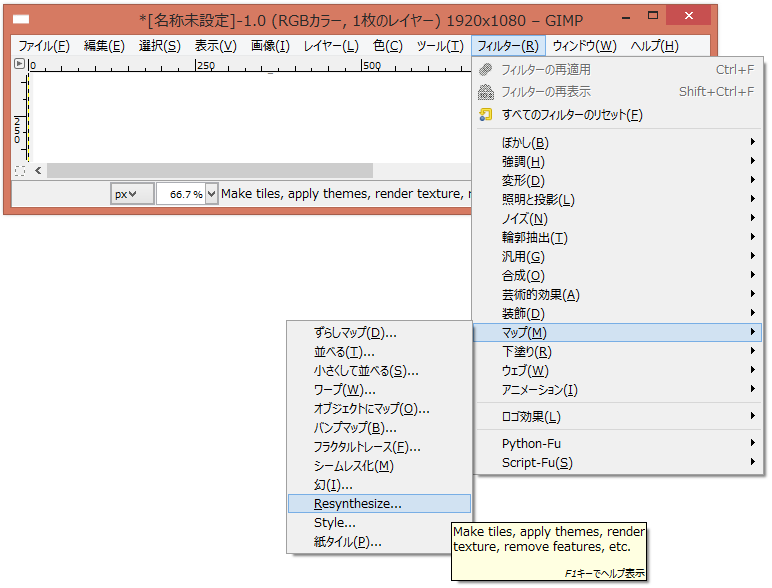The width and height of the screenshot is (772, 588).
Task: Expand the Python-Fu submenu
Action: (617, 443)
